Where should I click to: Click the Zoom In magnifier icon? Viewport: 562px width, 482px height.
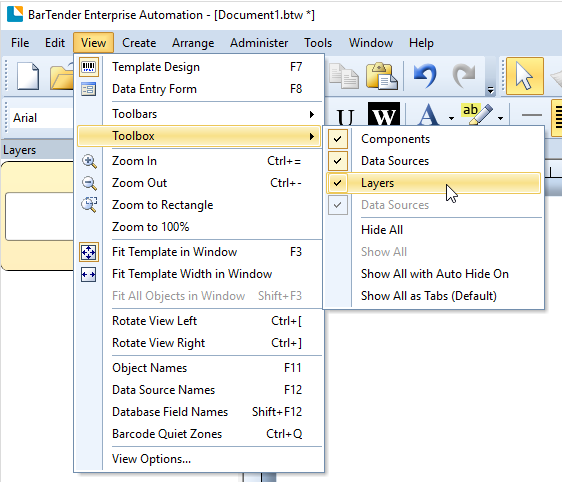89,161
